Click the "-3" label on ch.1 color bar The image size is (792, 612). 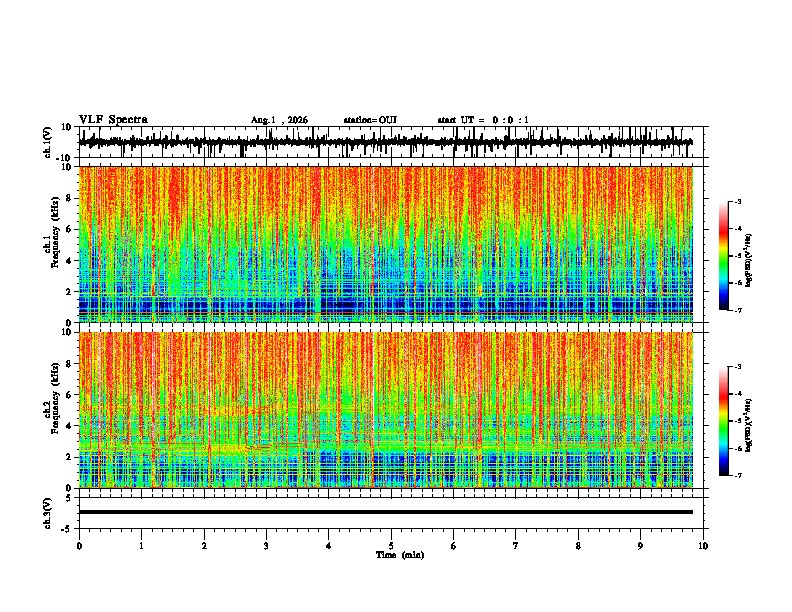tap(738, 201)
